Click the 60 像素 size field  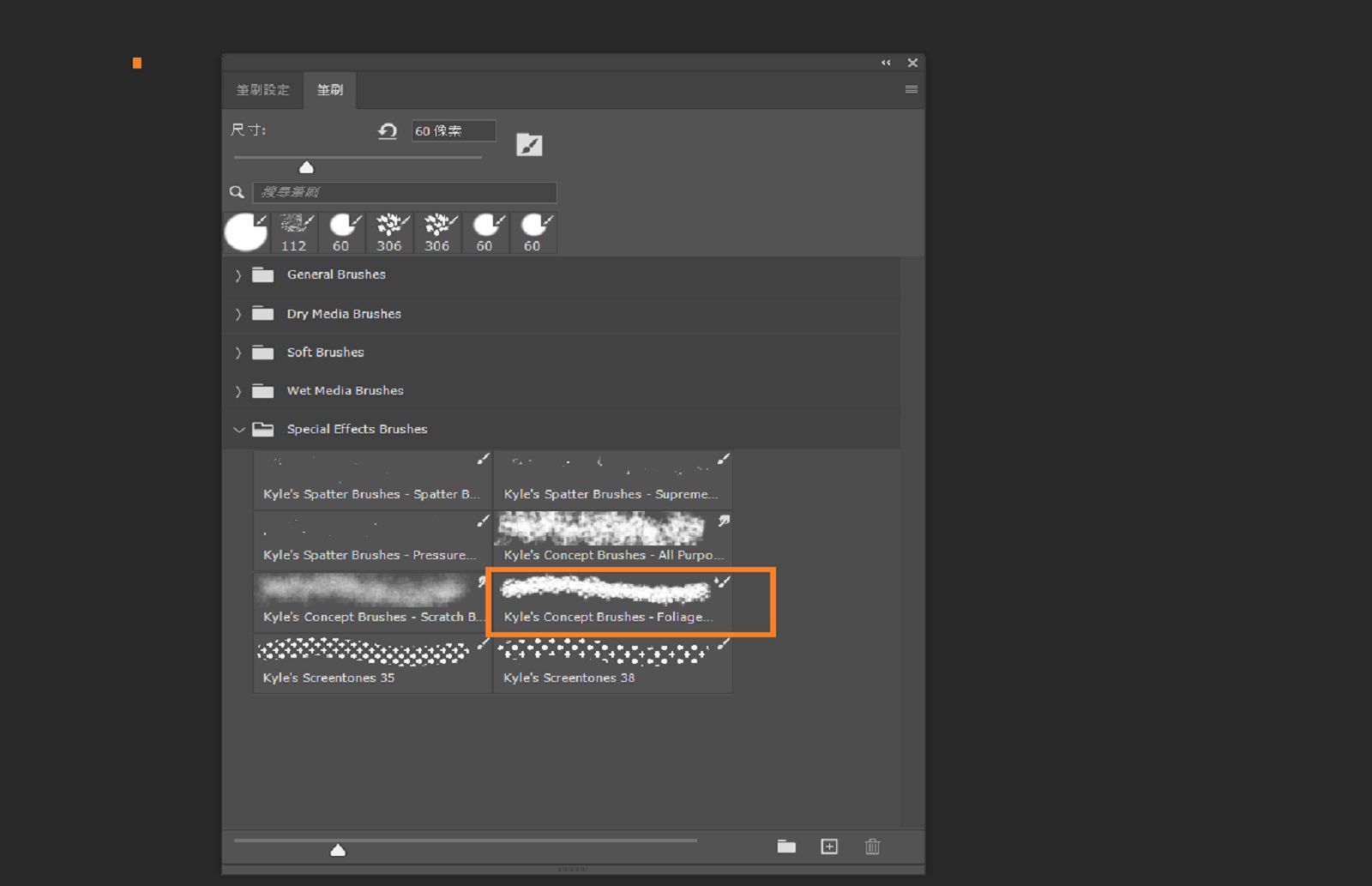(x=454, y=130)
